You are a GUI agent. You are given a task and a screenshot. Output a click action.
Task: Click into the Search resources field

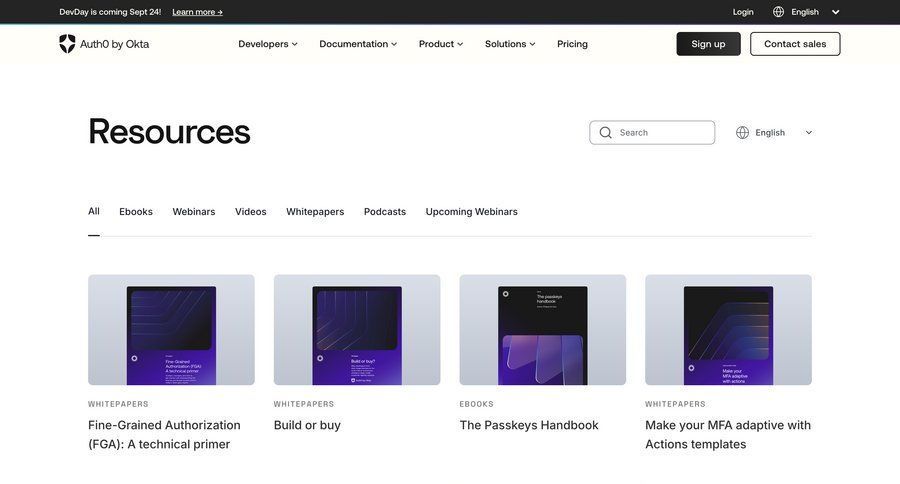pyautogui.click(x=660, y=132)
